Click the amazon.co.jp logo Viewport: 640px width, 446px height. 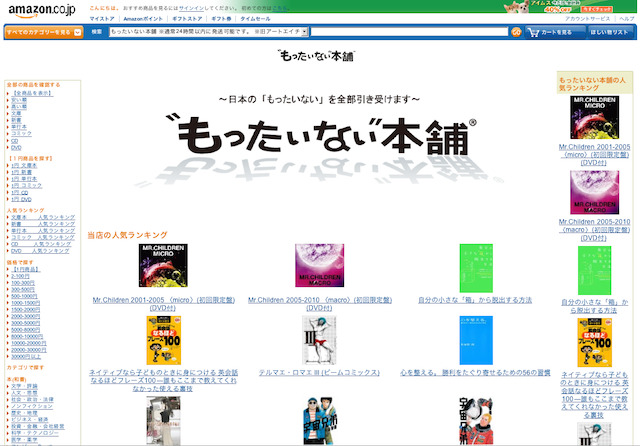42,10
